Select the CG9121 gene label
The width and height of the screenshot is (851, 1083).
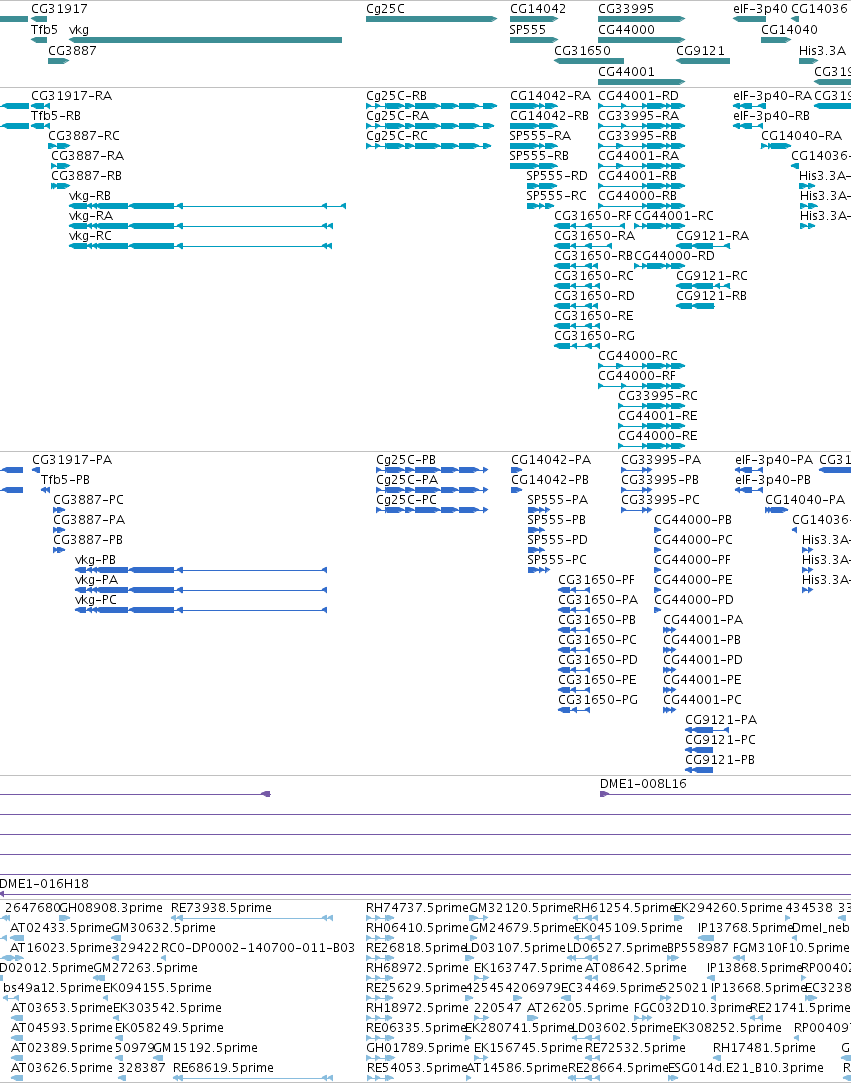700,50
